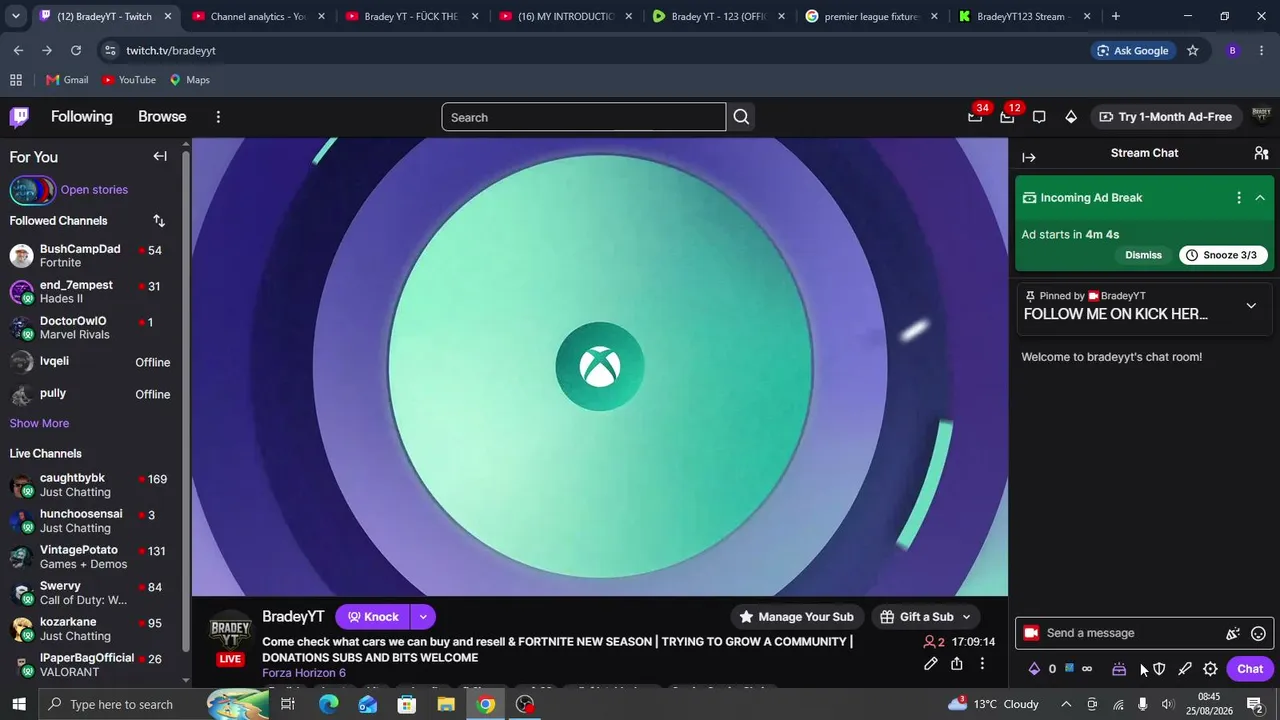Show More followed channels
The image size is (1280, 720).
coord(39,423)
